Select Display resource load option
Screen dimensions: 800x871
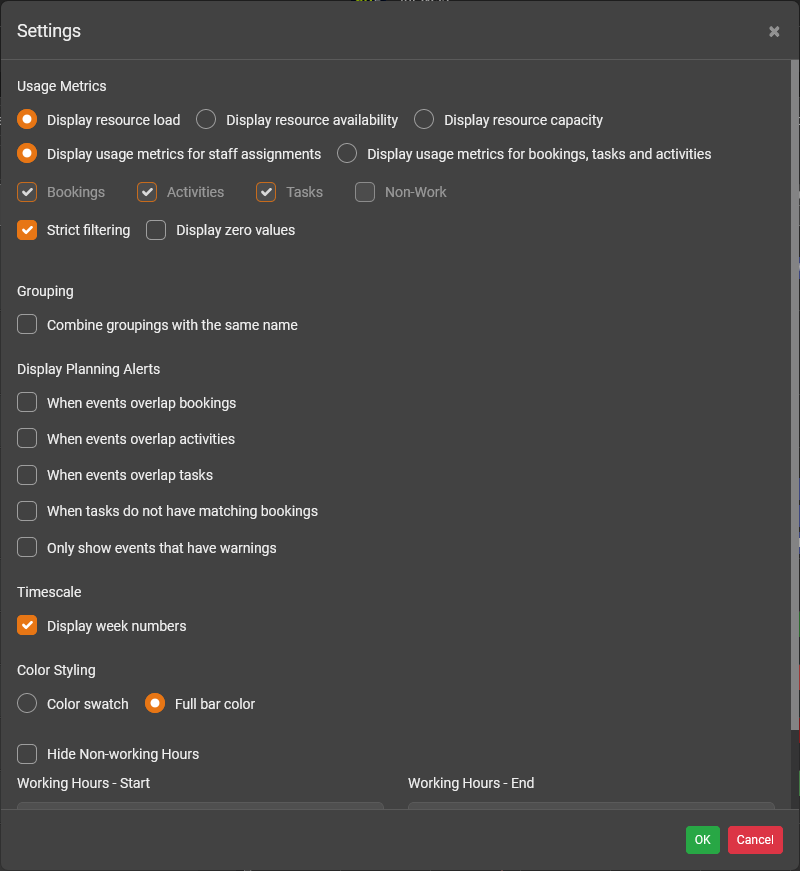pyautogui.click(x=28, y=120)
